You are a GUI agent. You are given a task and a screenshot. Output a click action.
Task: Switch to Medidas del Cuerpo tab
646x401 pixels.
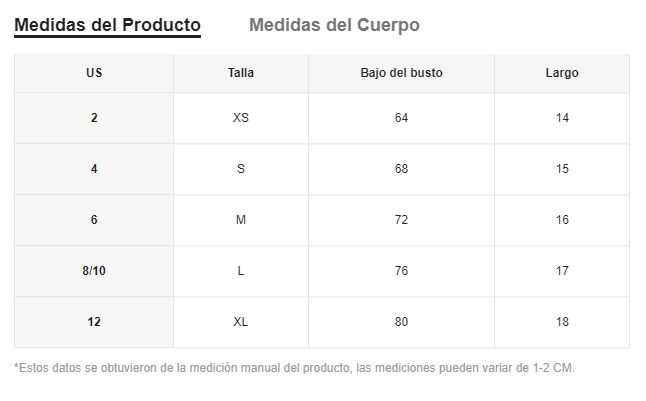(334, 25)
